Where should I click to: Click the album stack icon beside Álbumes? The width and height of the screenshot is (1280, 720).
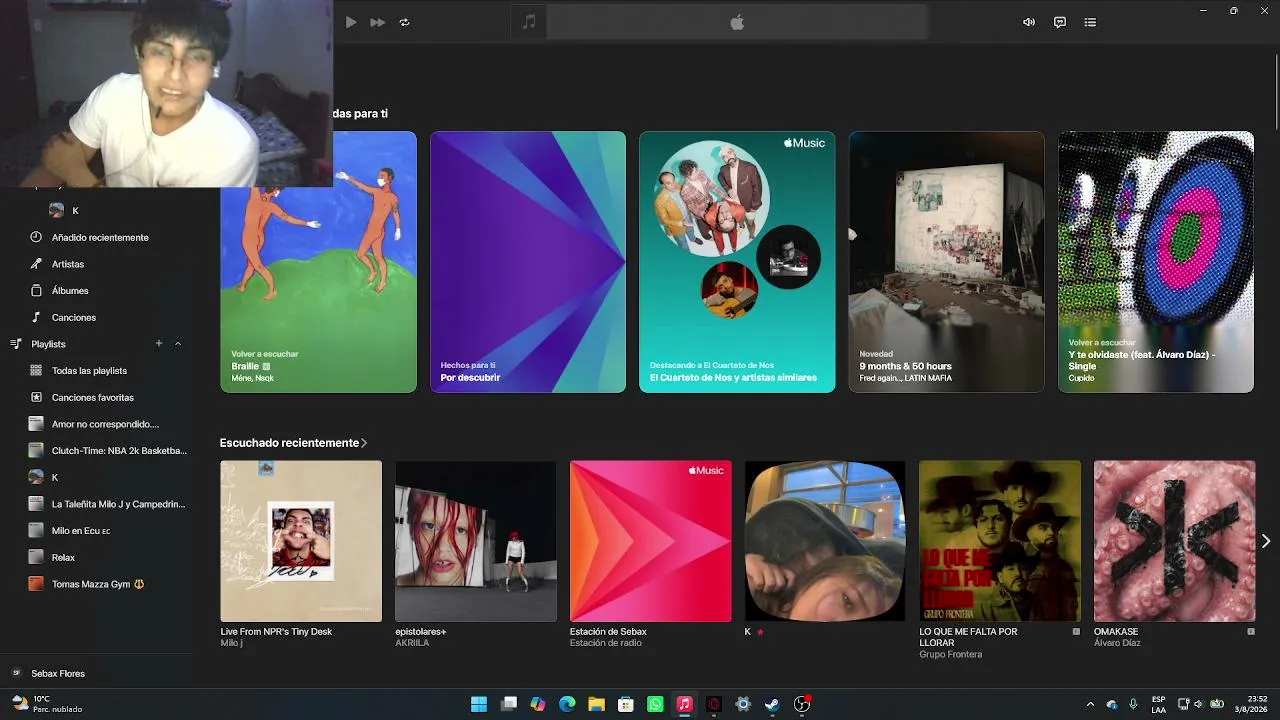[36, 291]
